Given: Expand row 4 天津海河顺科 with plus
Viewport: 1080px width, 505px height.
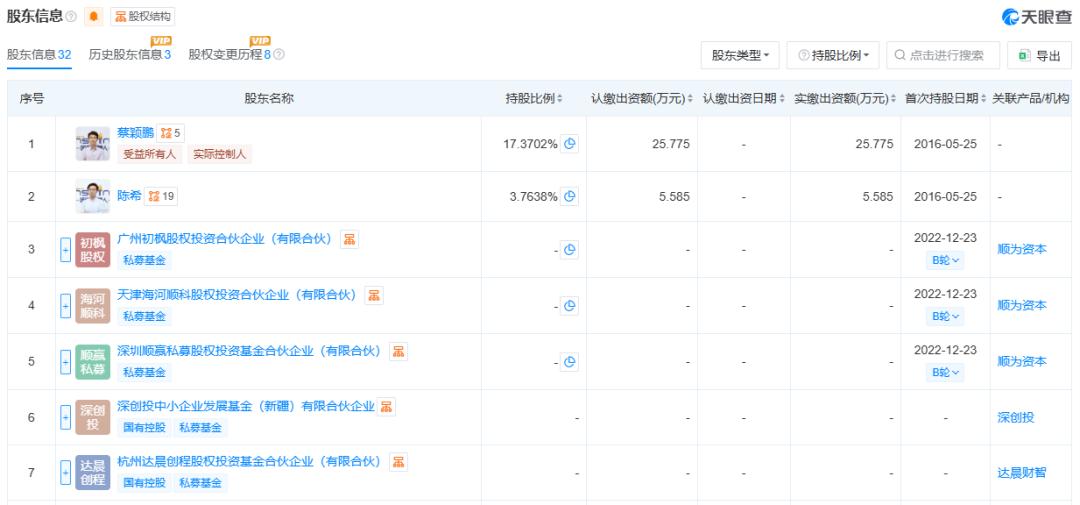Looking at the screenshot, I should point(65,306).
